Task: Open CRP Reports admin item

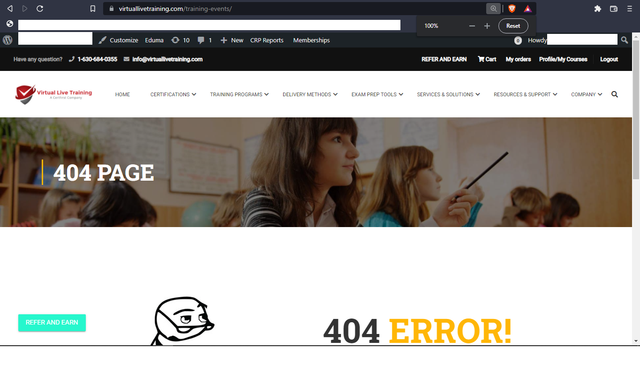Action: pos(267,40)
